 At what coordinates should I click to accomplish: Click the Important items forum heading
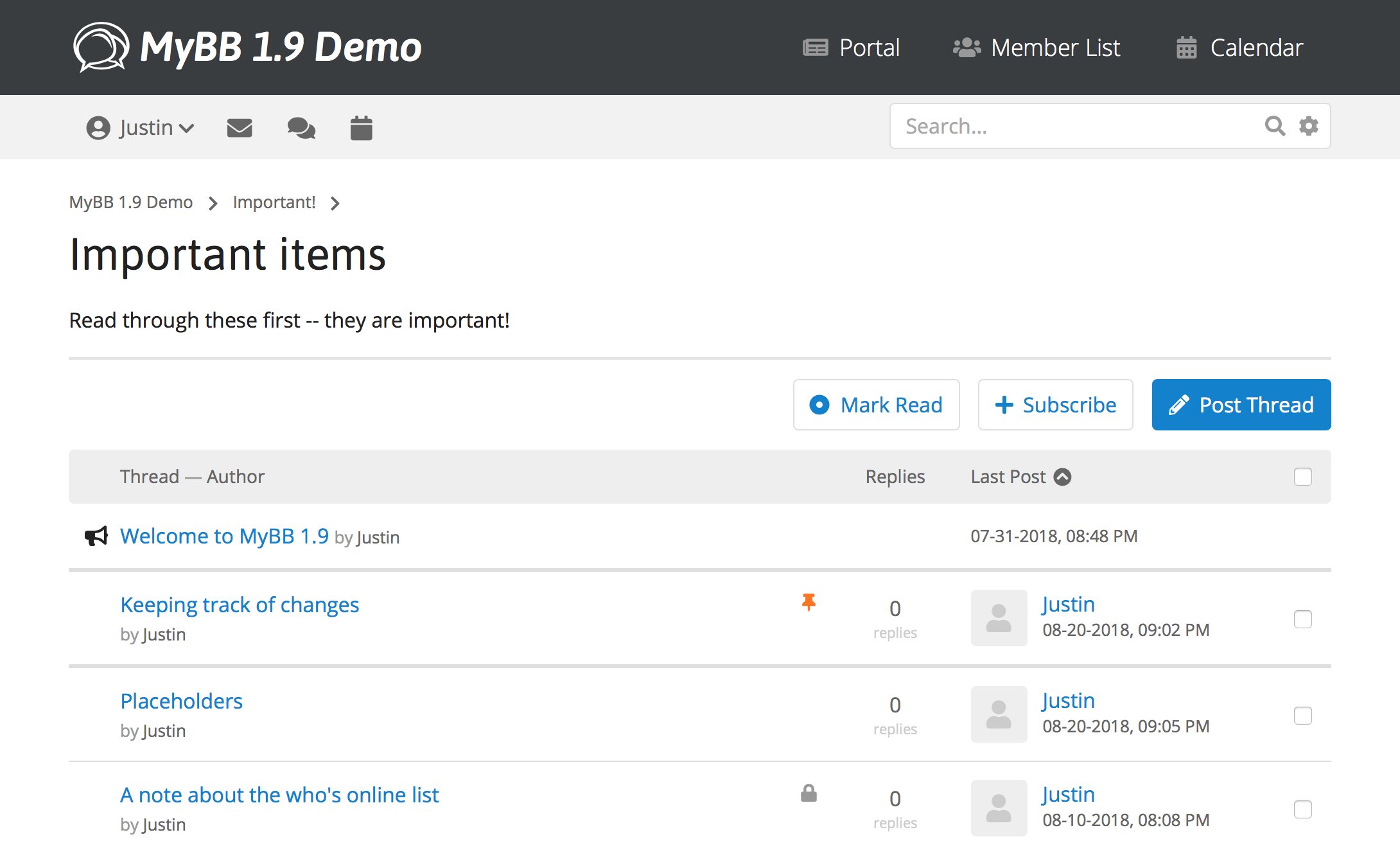click(x=227, y=254)
